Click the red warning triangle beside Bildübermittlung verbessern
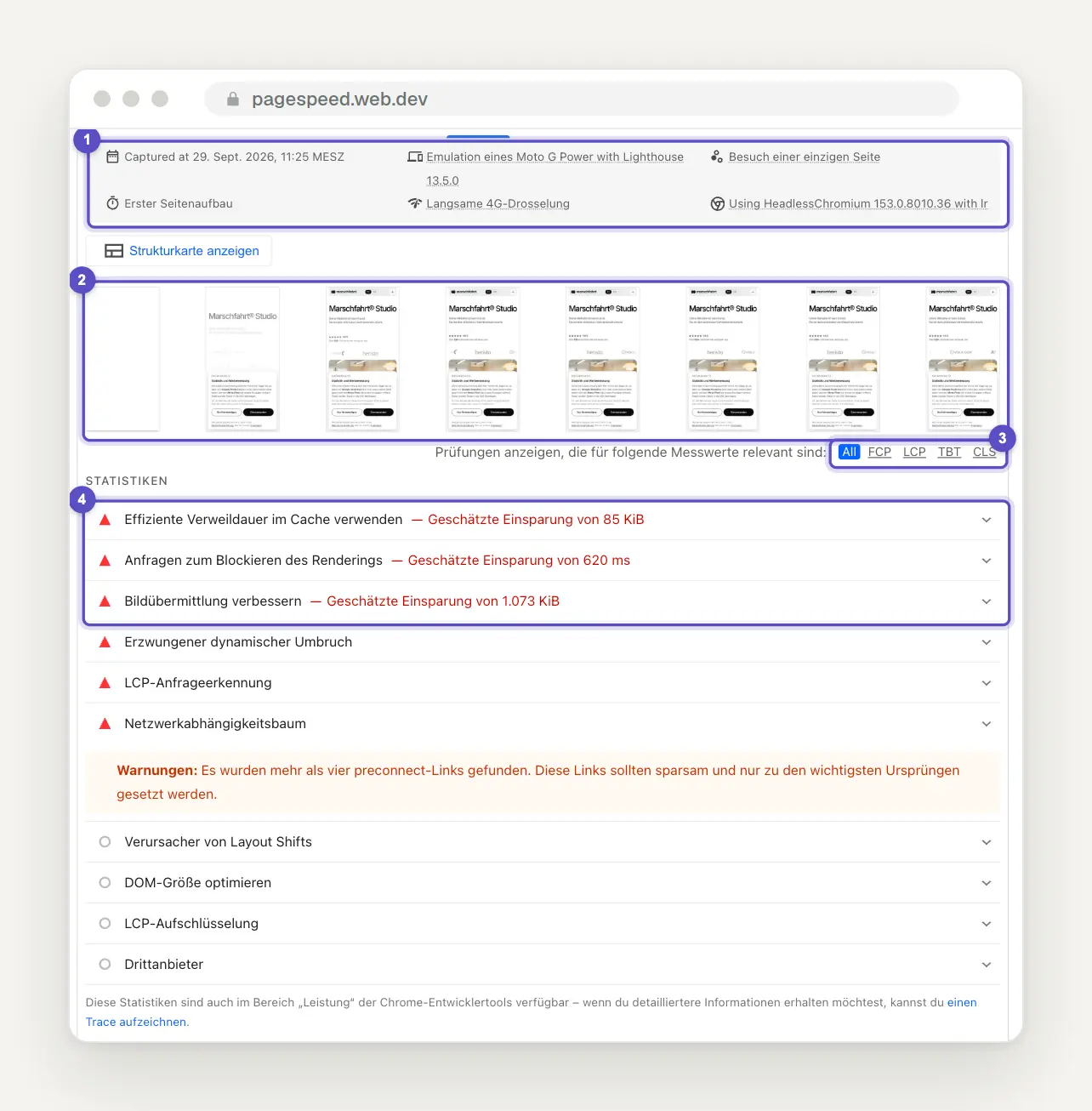This screenshot has width=1092, height=1111. [105, 601]
